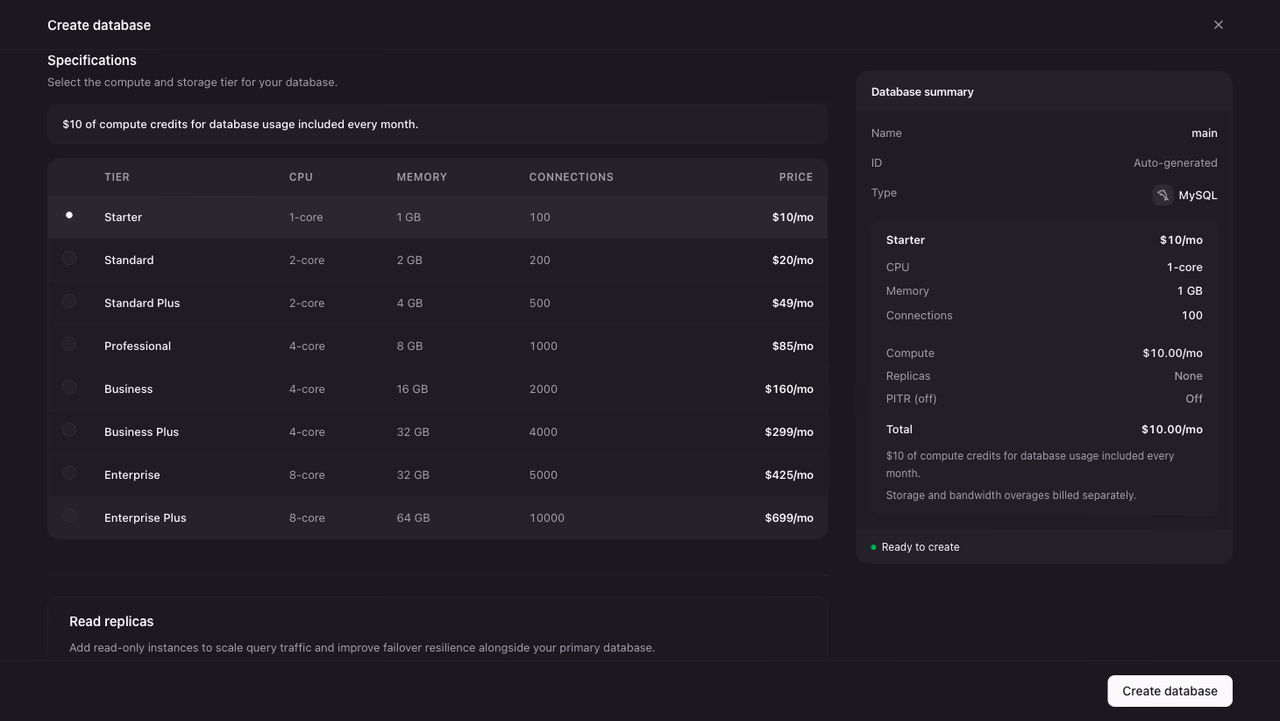Pick the Professional tier radio button
The width and height of the screenshot is (1280, 721).
(69, 344)
